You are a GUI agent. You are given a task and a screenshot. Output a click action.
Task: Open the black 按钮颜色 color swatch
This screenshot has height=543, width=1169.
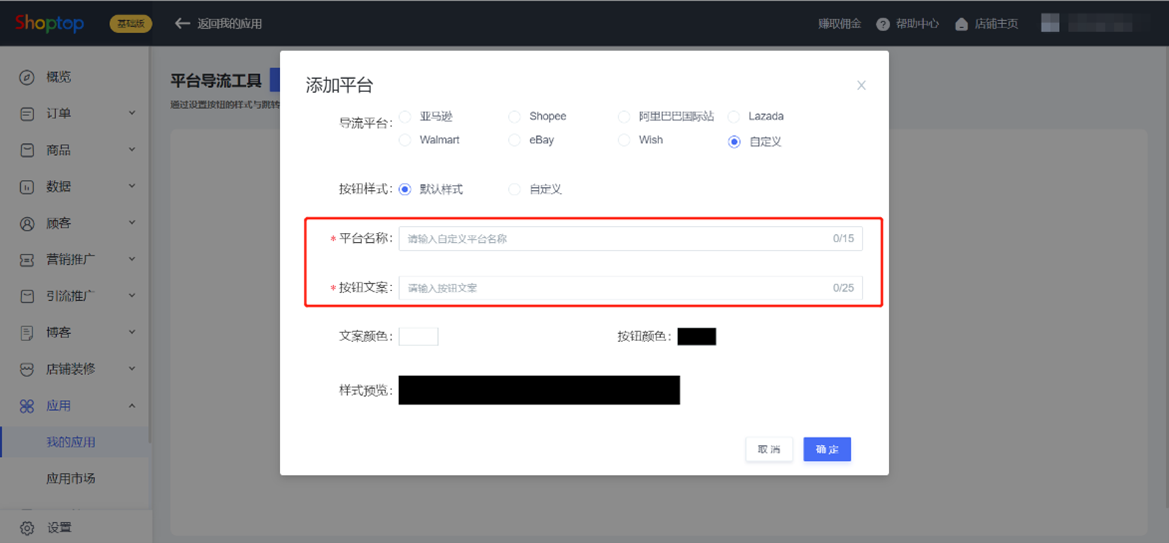pyautogui.click(x=696, y=336)
